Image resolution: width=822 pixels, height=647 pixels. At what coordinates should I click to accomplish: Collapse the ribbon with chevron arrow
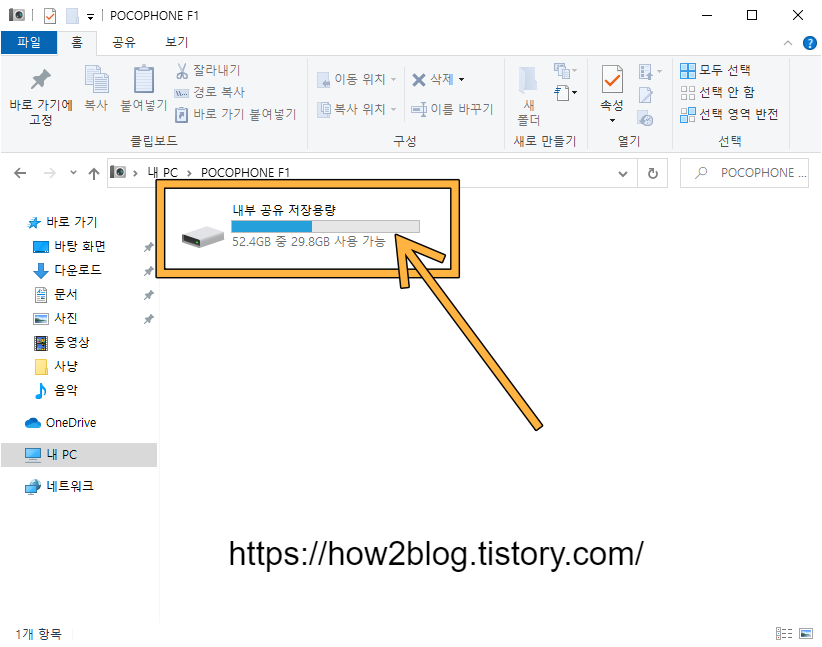[787, 43]
